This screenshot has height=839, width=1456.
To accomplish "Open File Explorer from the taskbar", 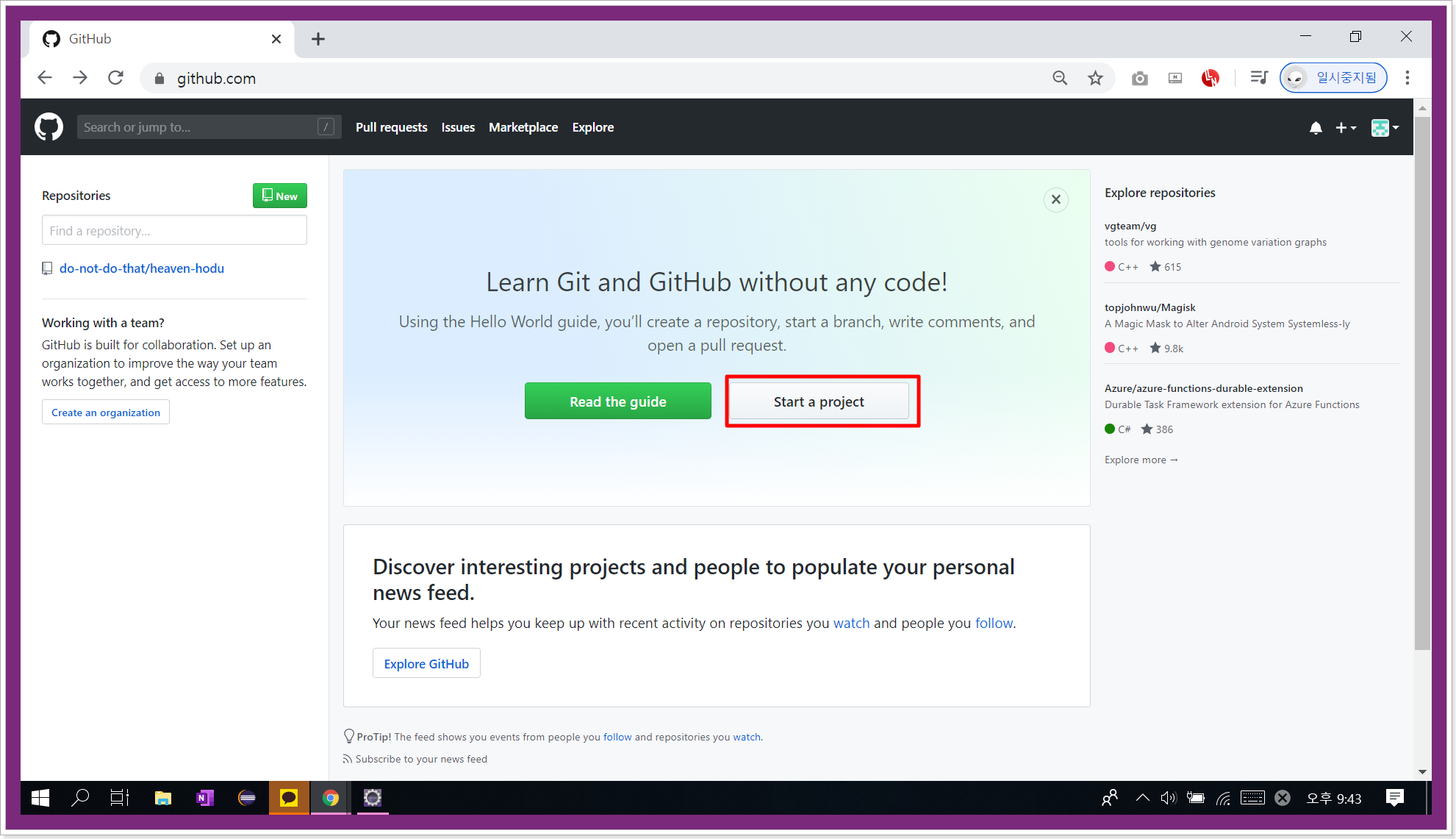I will click(x=162, y=798).
